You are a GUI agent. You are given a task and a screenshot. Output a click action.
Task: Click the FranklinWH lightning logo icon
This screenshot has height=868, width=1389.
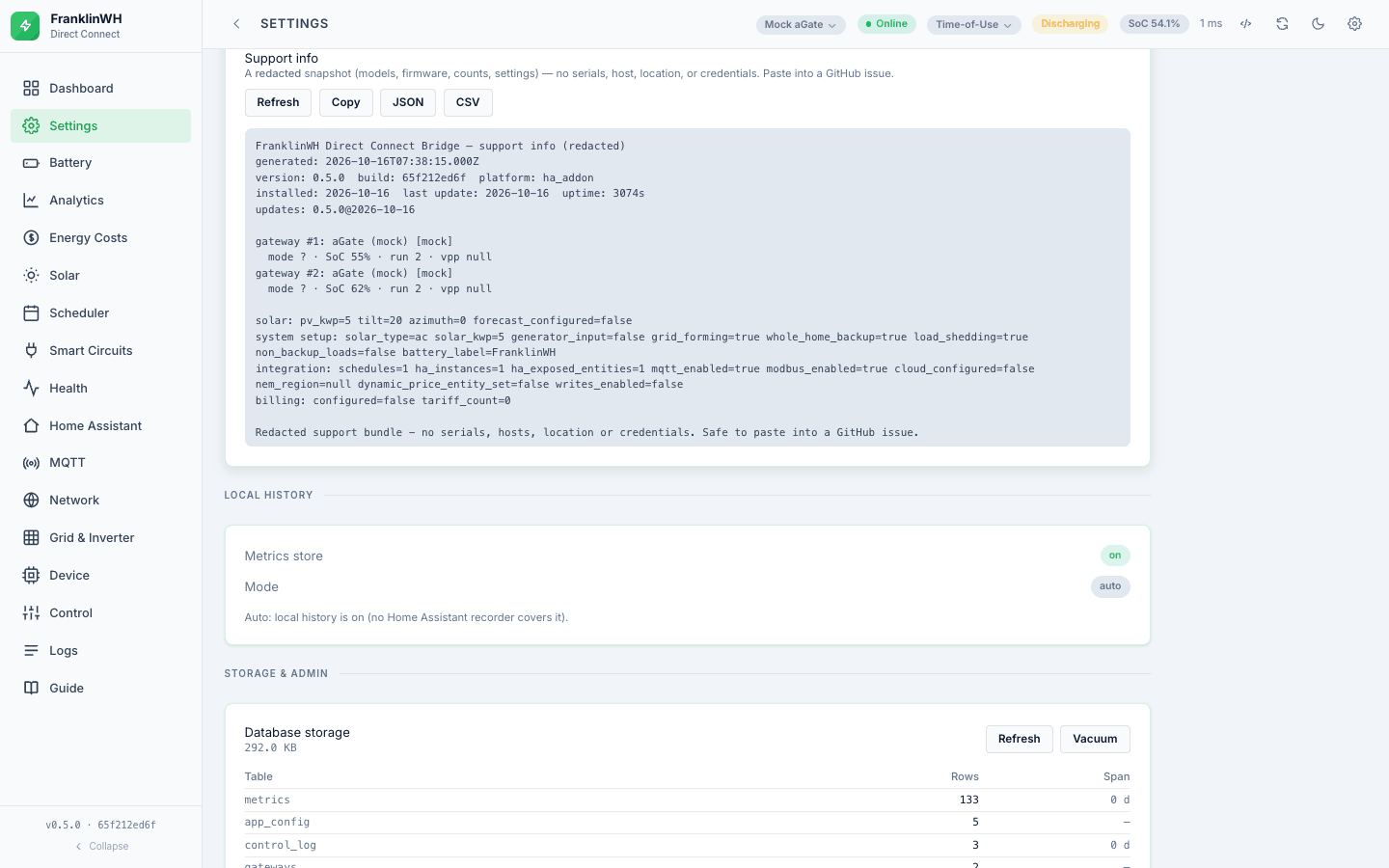point(25,26)
